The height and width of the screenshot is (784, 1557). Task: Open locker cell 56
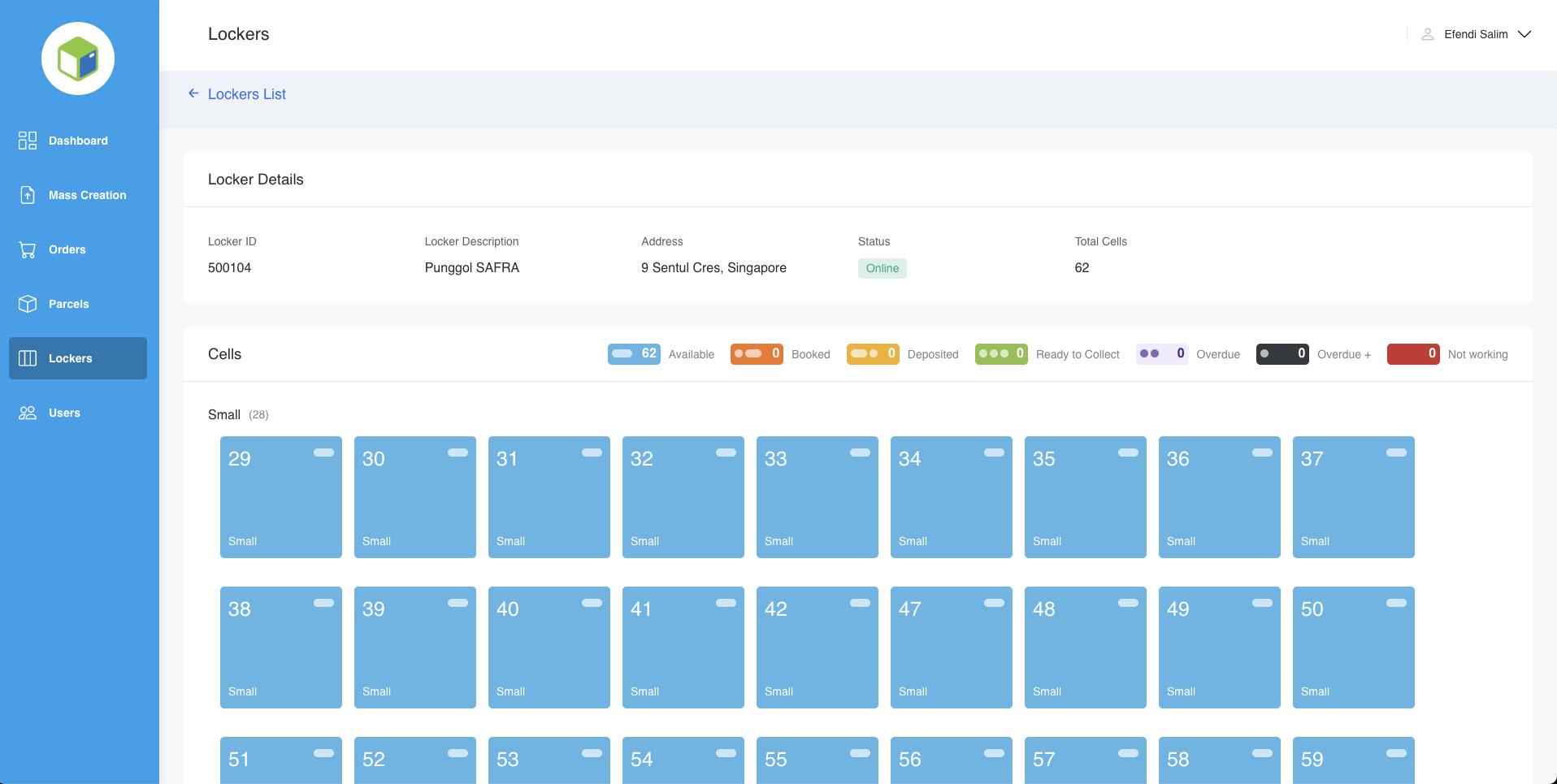(x=952, y=760)
